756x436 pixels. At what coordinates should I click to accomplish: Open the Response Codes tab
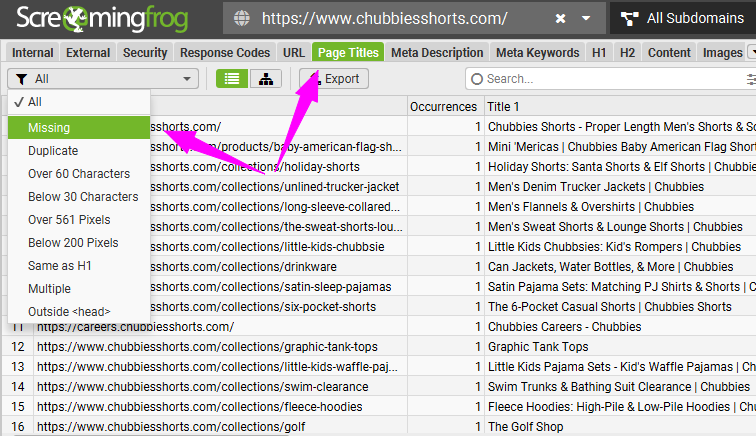225,53
